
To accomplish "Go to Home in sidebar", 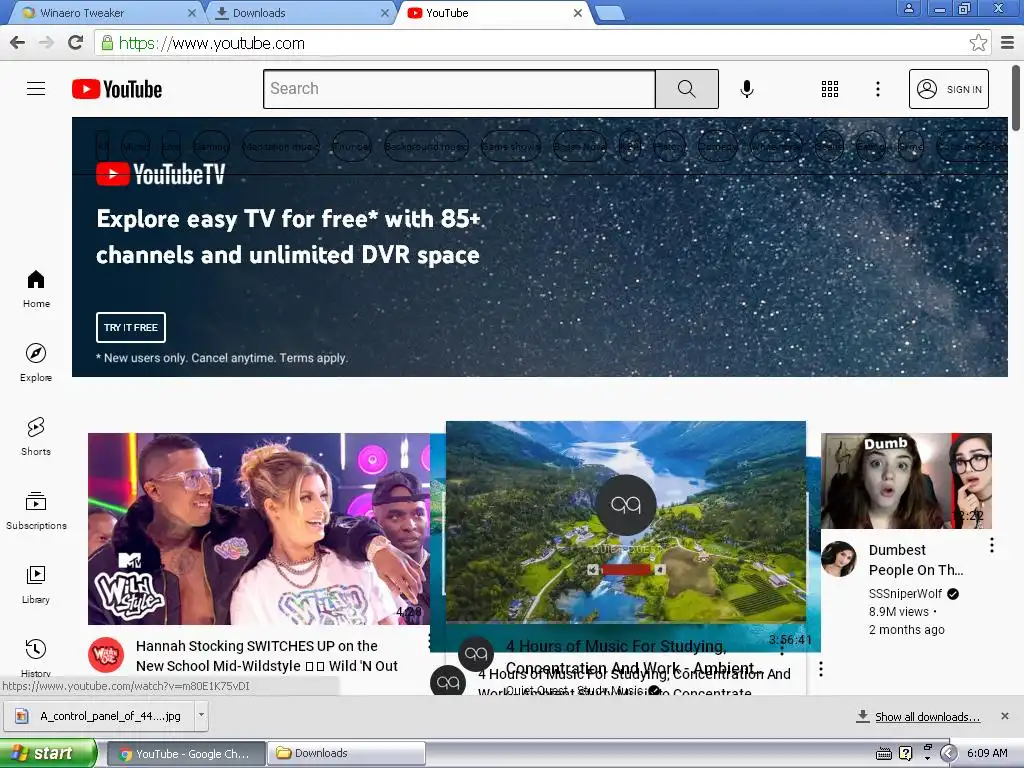I will [36, 289].
